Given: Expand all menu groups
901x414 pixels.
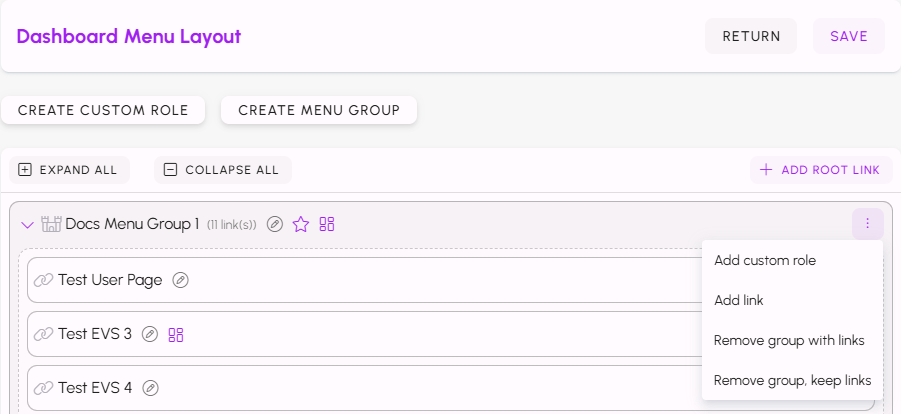Looking at the screenshot, I should coord(69,170).
